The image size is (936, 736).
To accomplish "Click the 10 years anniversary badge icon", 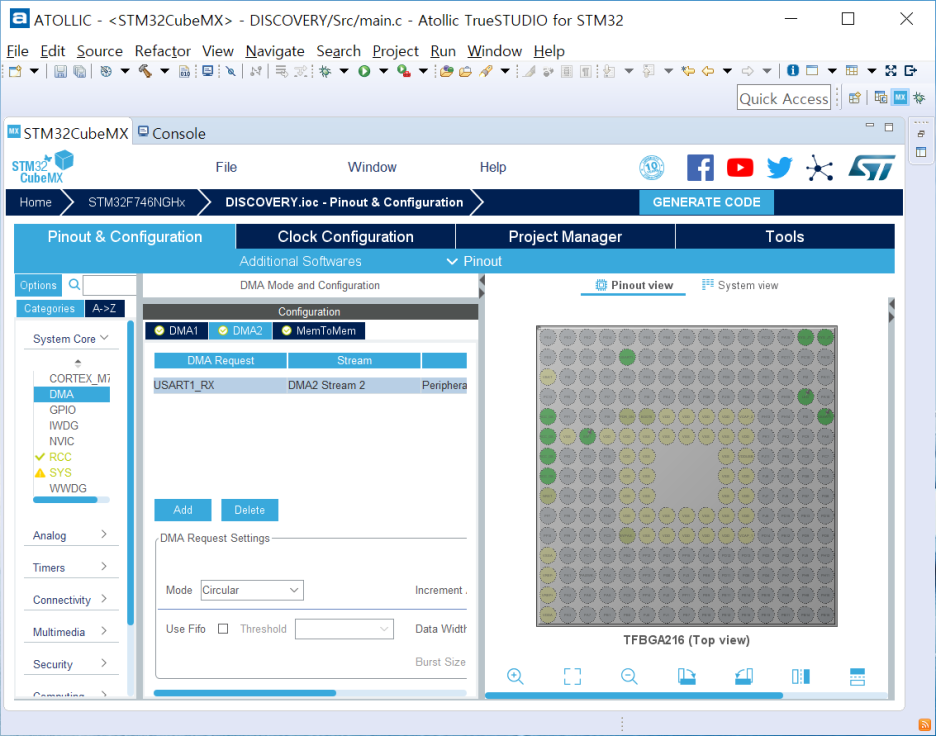I will pos(652,168).
